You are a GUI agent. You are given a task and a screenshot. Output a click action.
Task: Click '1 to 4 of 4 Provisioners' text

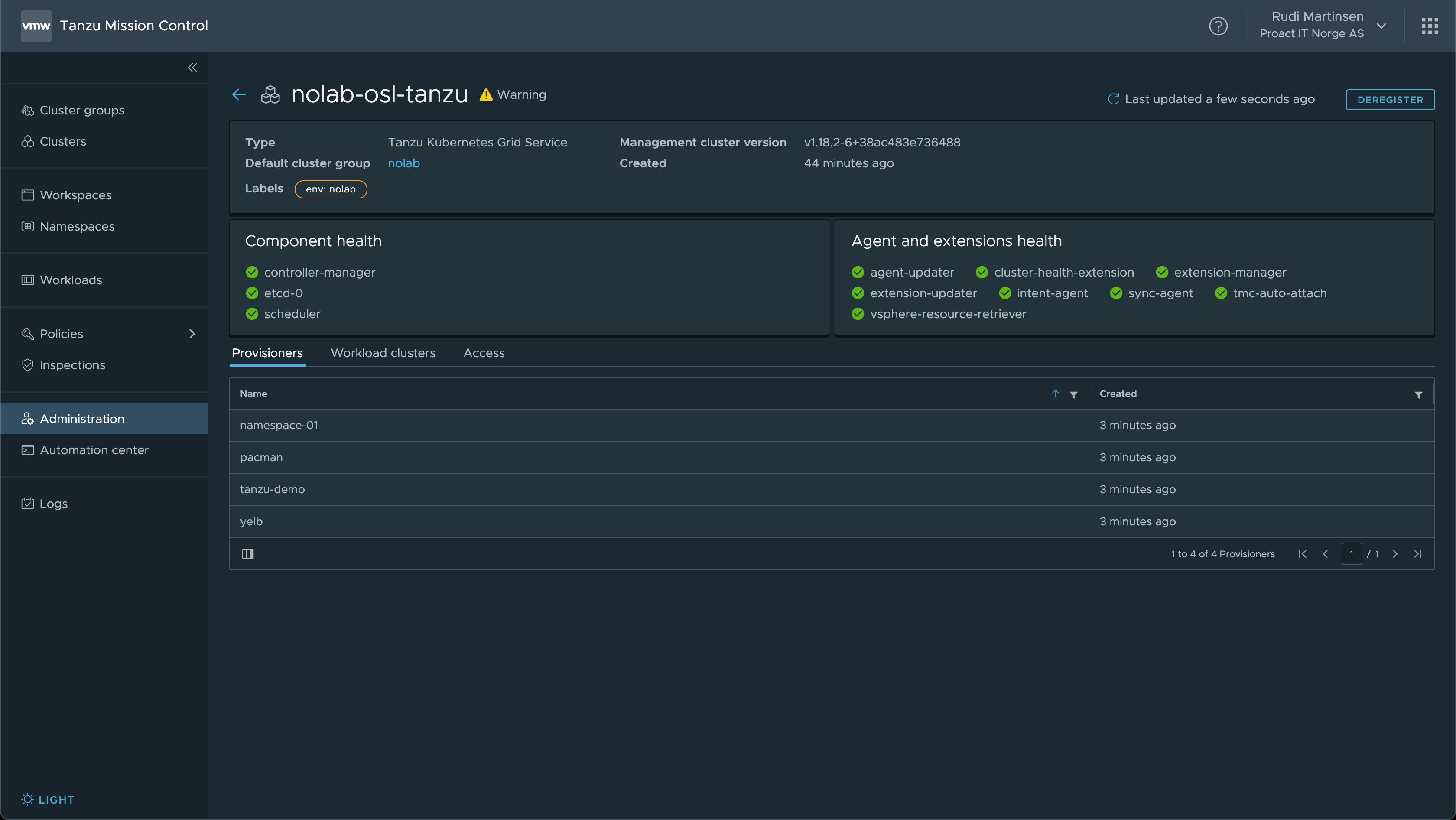point(1222,554)
